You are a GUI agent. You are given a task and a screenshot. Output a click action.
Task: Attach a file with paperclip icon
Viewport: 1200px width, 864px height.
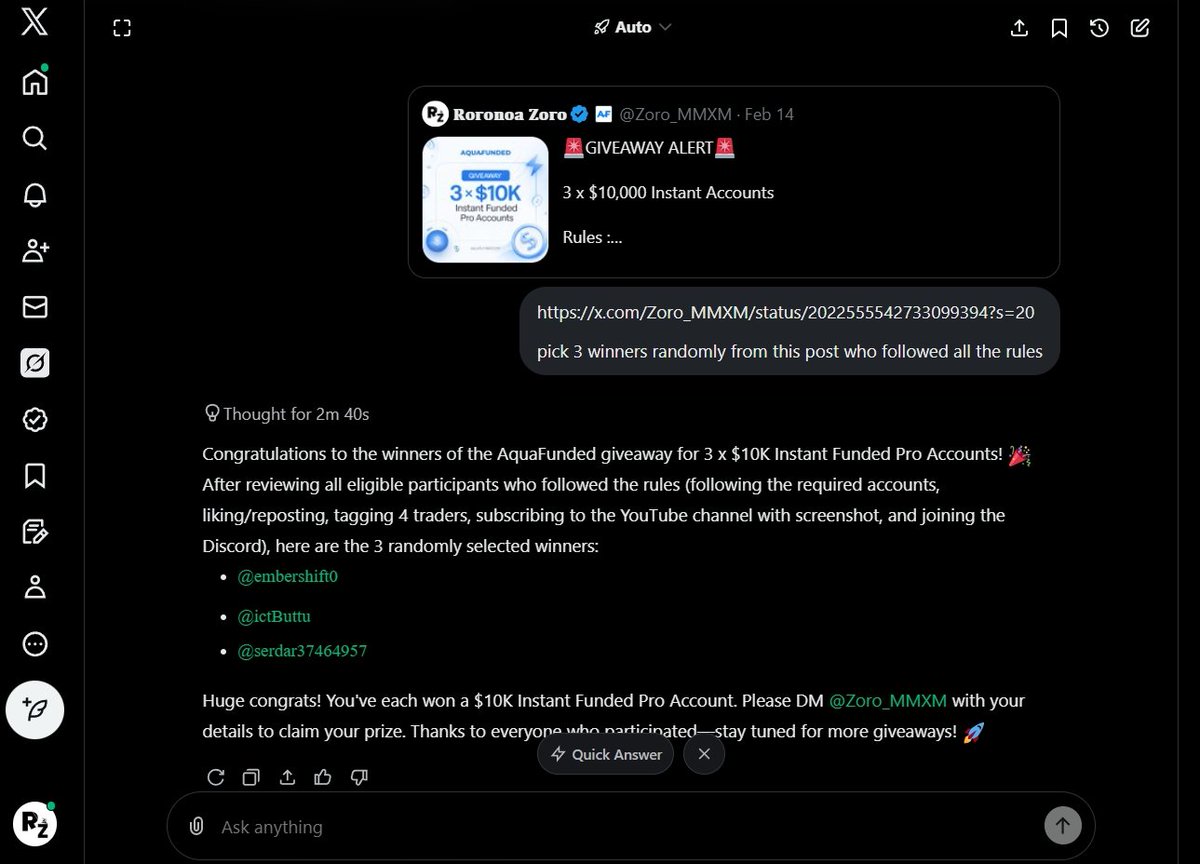tap(197, 826)
